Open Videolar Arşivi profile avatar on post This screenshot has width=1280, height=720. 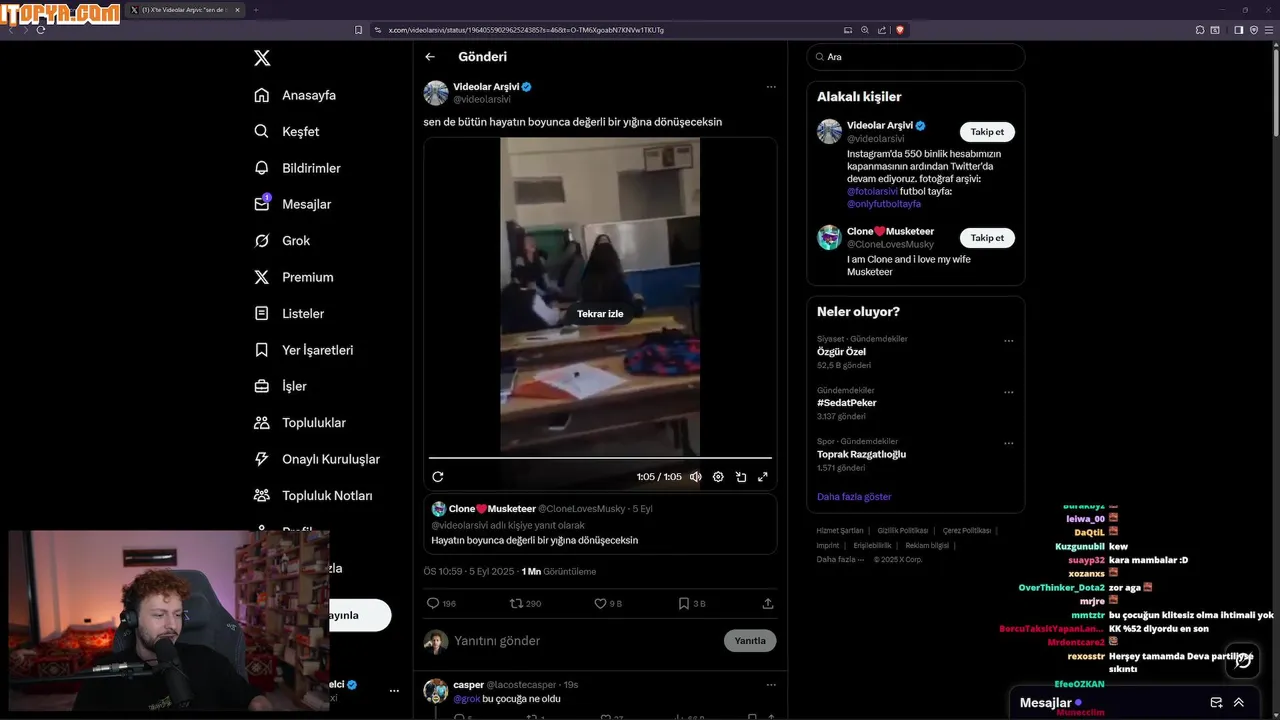click(x=436, y=93)
